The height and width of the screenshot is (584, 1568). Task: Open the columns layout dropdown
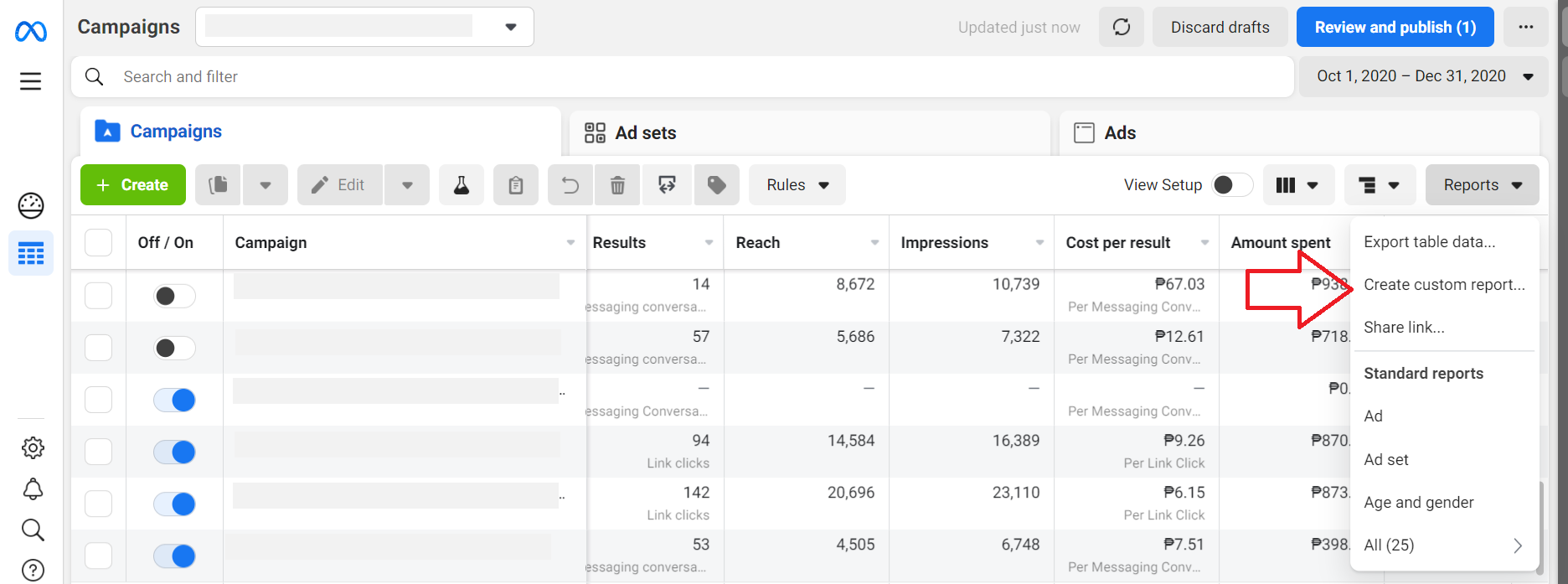tap(1297, 185)
